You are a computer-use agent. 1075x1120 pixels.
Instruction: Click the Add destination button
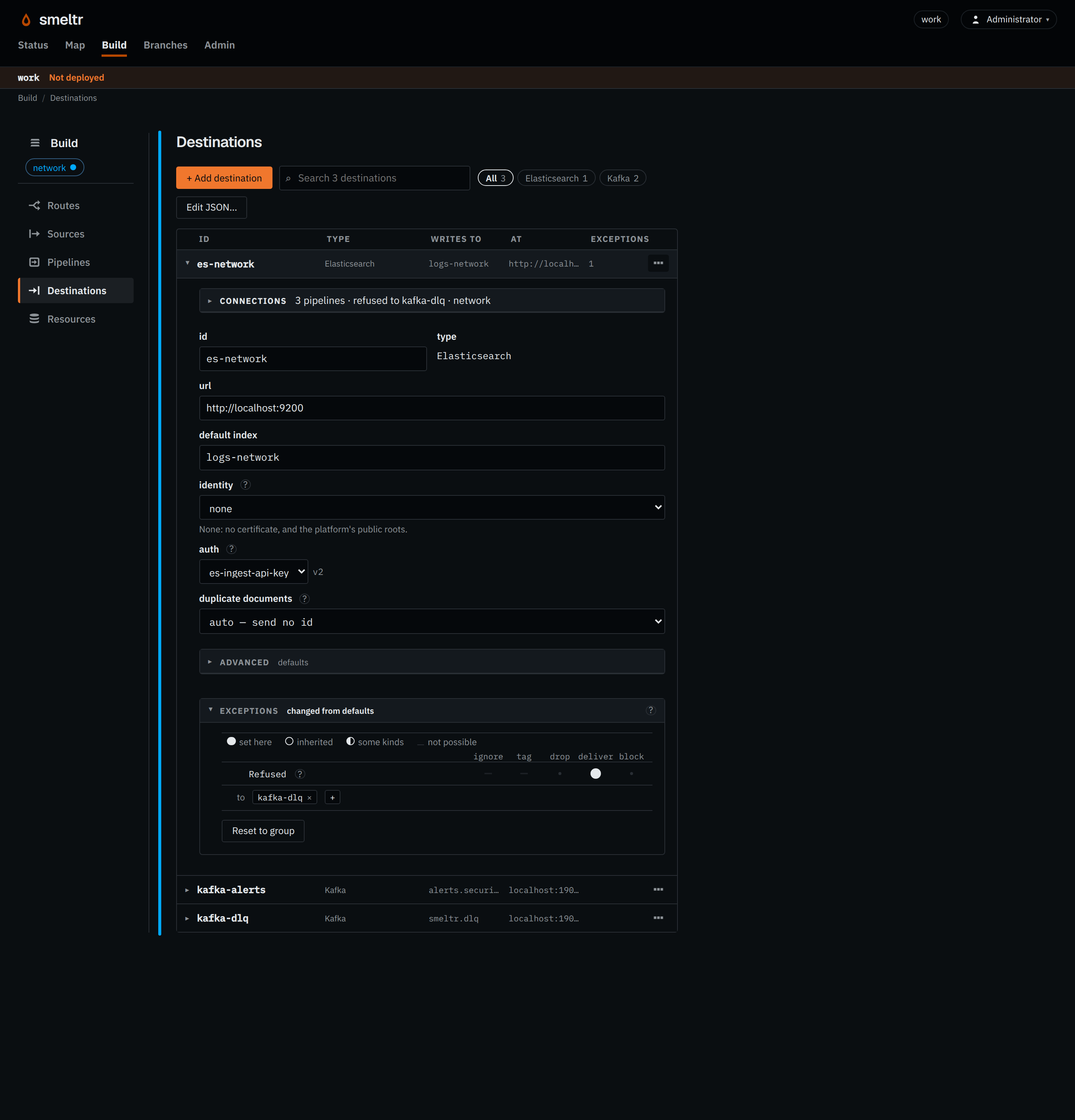coord(224,178)
